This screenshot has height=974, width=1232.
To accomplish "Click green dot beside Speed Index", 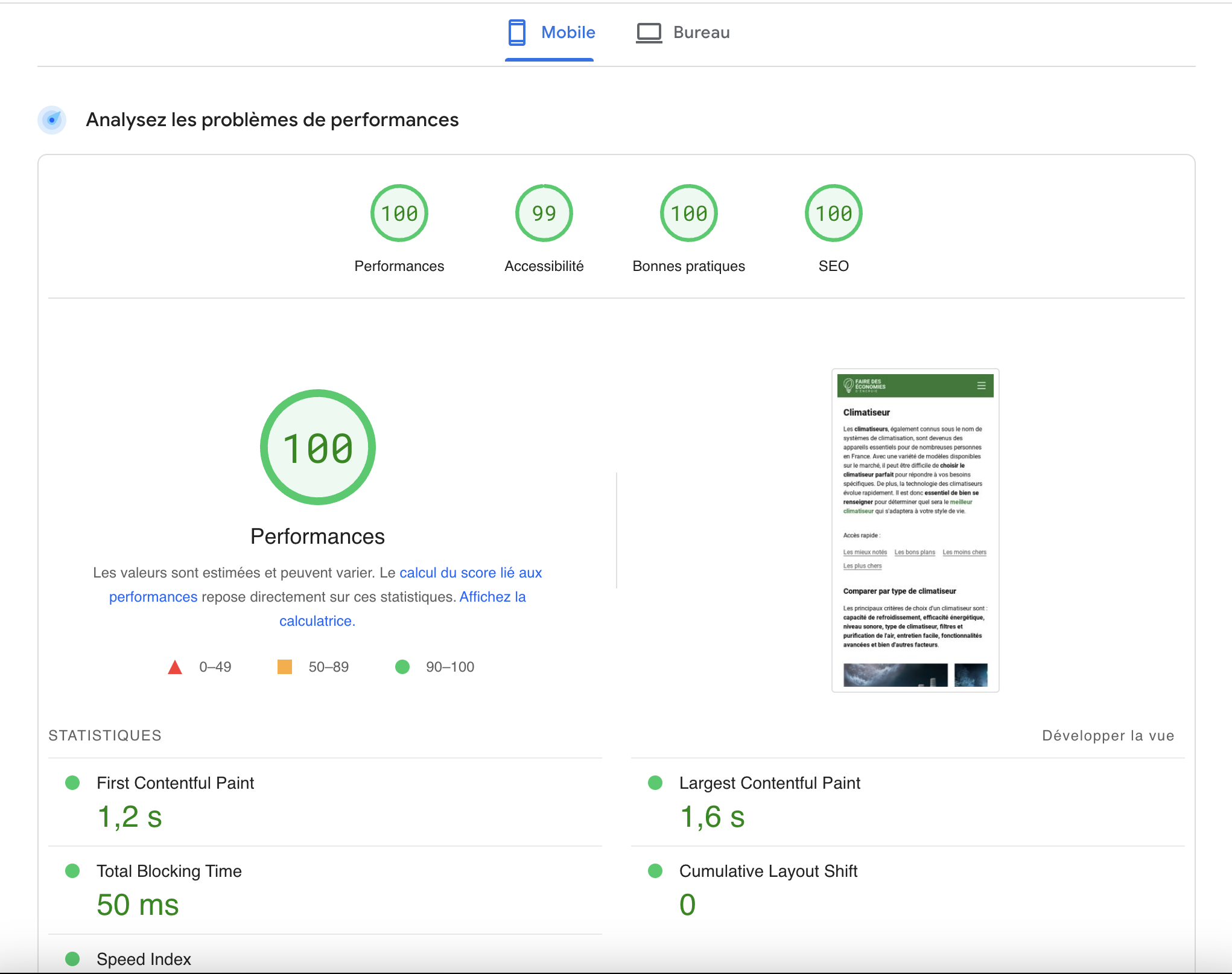I will click(x=72, y=959).
